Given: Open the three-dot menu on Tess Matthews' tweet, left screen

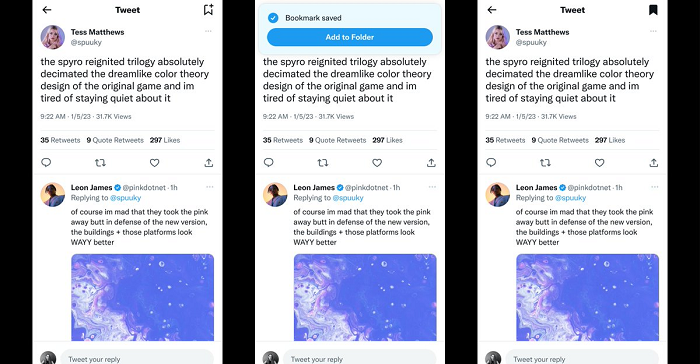Looking at the screenshot, I should (208, 31).
